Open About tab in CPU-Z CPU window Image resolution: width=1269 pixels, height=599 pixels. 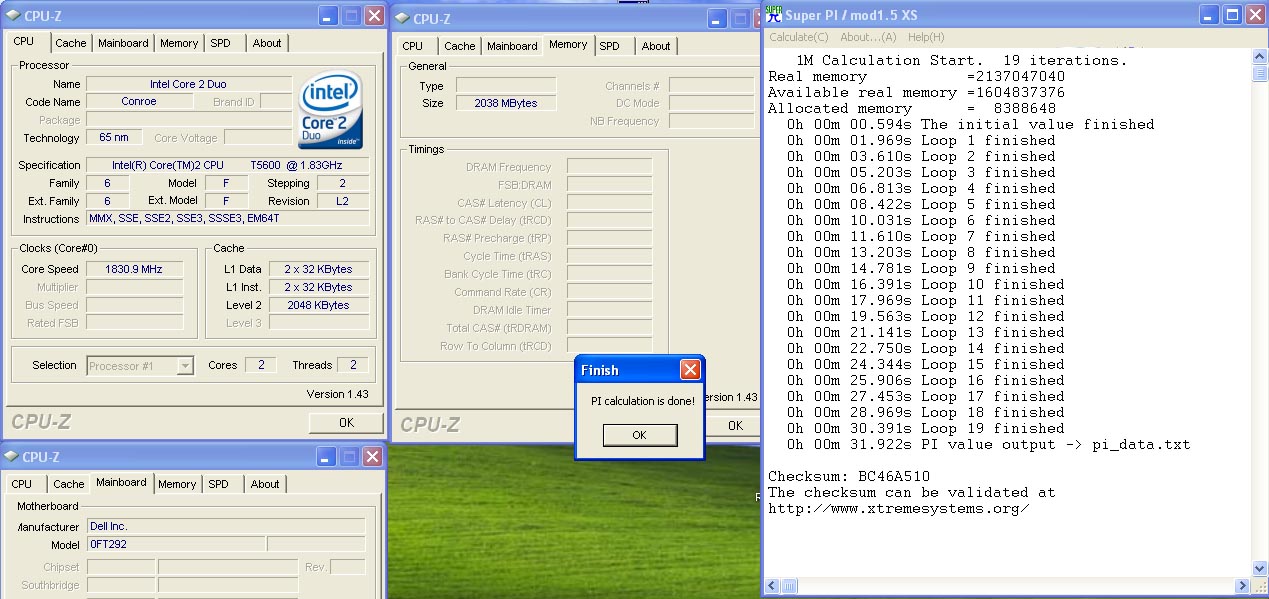point(267,43)
